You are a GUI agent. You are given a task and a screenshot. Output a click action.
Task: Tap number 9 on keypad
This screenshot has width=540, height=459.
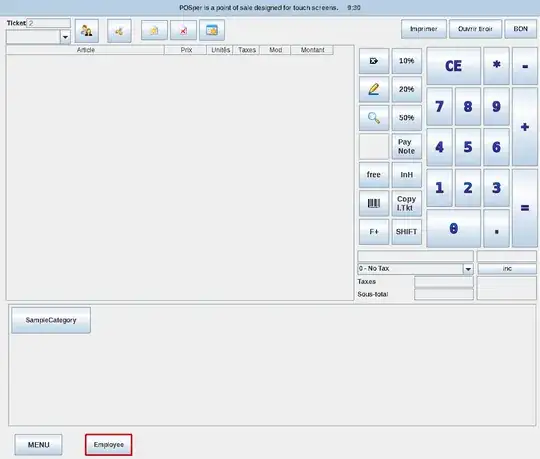point(496,106)
